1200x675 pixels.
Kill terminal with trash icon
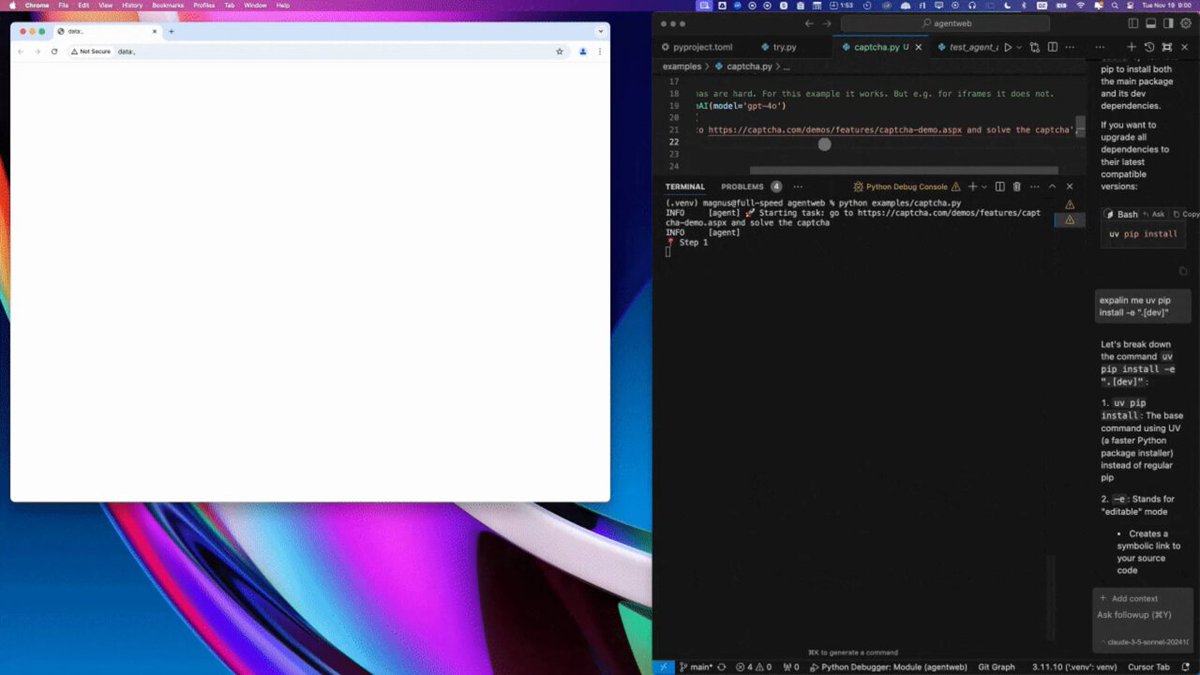[1017, 186]
